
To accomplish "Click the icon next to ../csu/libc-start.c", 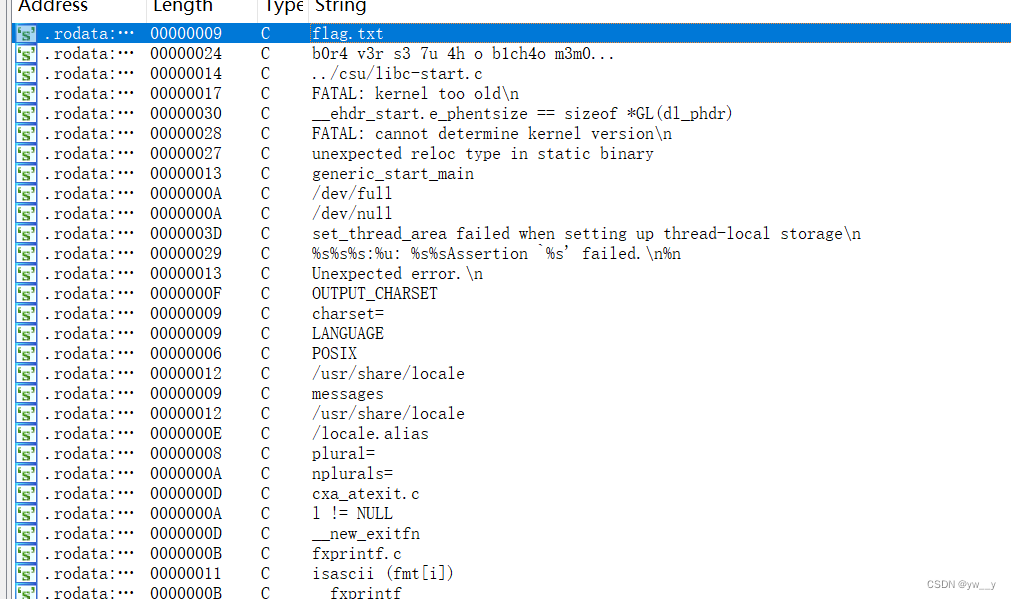I will 26,74.
